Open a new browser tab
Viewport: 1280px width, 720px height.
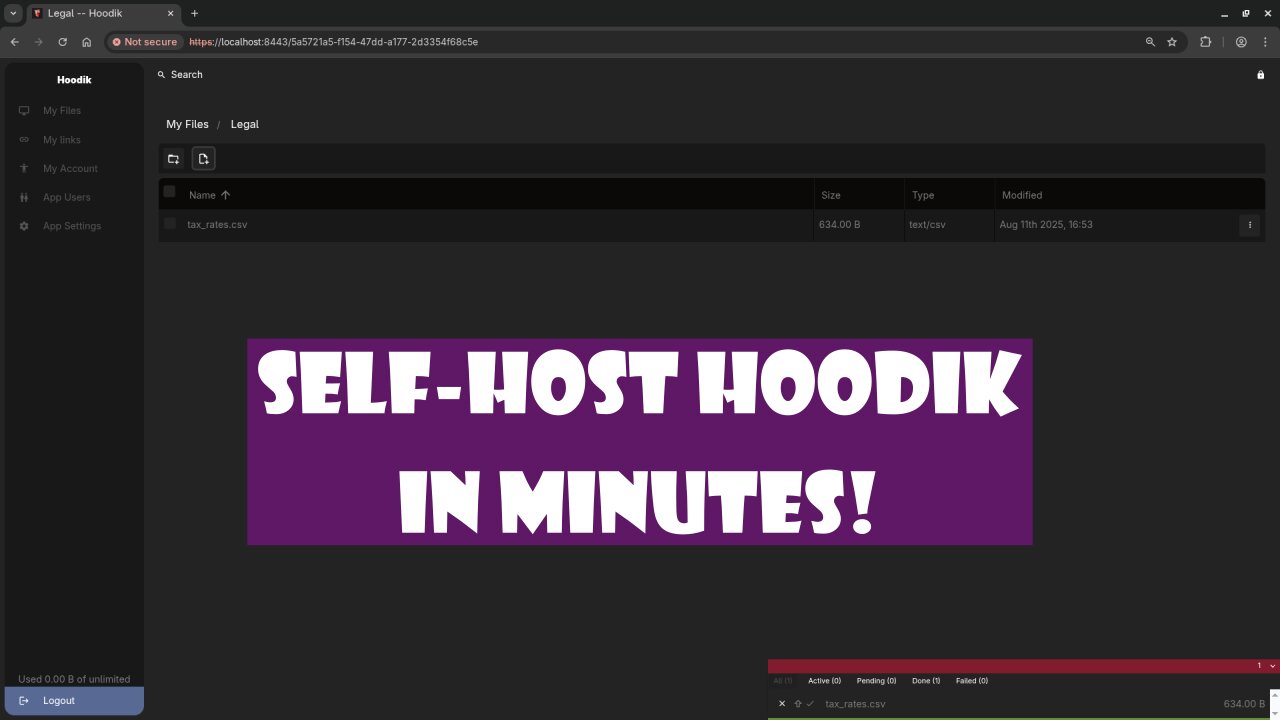[x=194, y=13]
